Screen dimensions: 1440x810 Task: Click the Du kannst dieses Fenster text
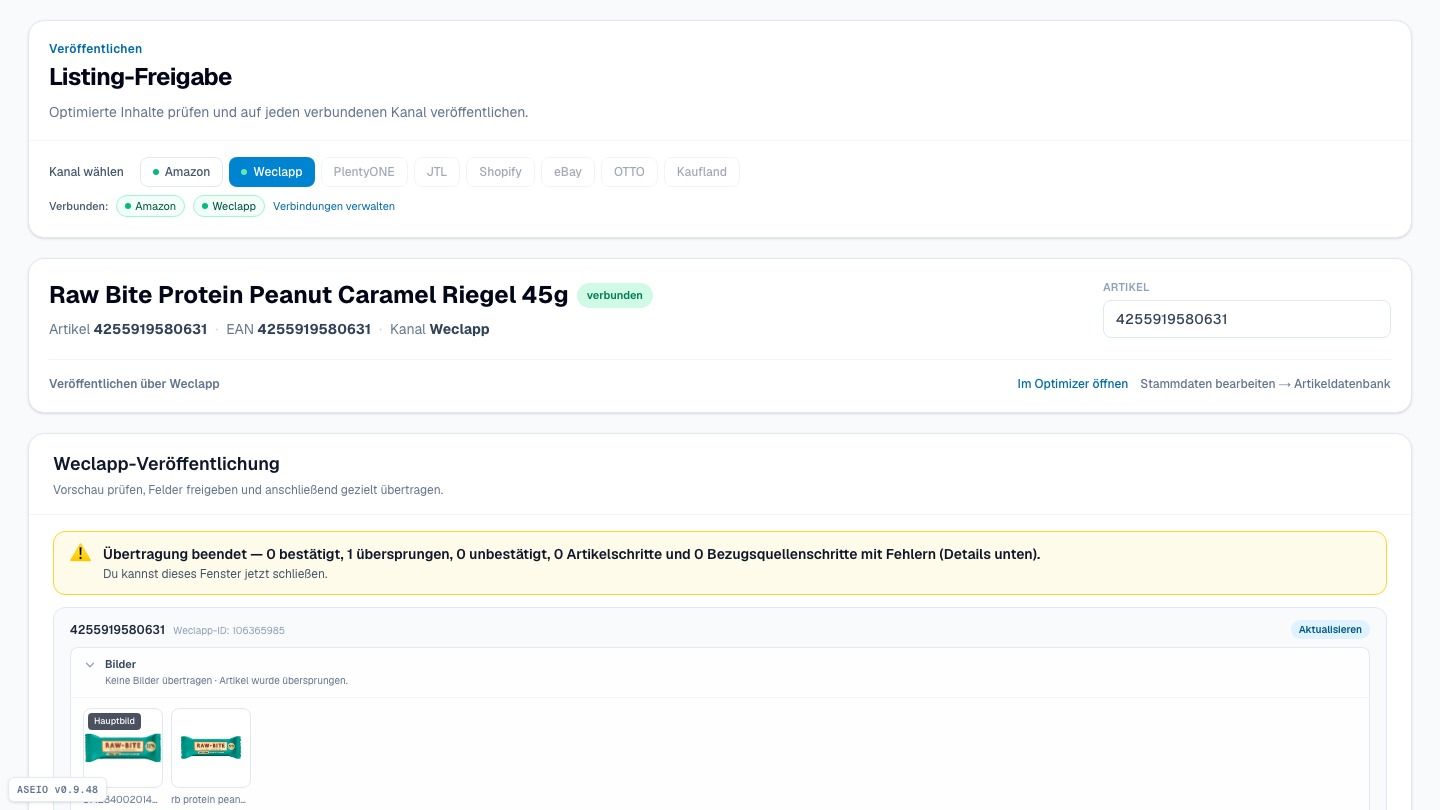pyautogui.click(x=215, y=574)
